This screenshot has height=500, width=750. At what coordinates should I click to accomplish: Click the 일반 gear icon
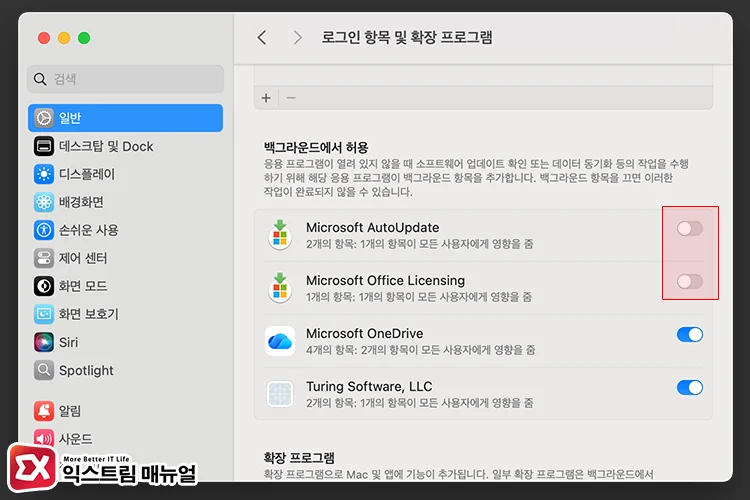44,118
